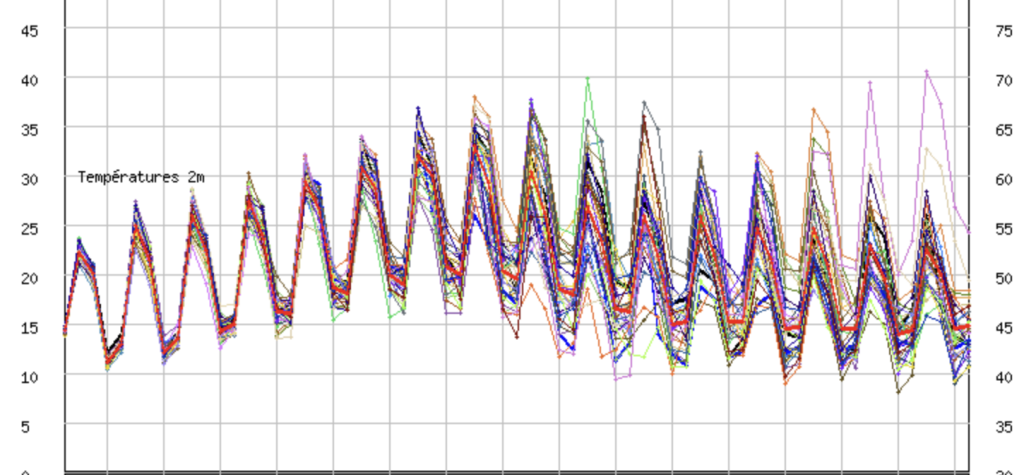Select the 25 axis tick label

[30, 229]
